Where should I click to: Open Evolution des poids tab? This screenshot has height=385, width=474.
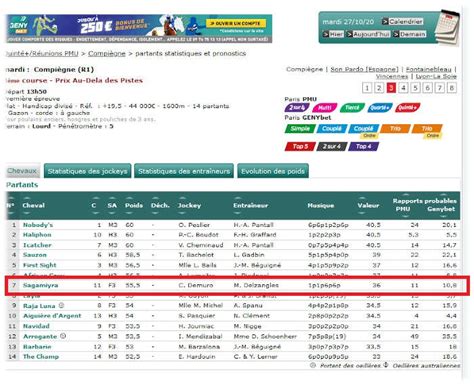tap(273, 171)
